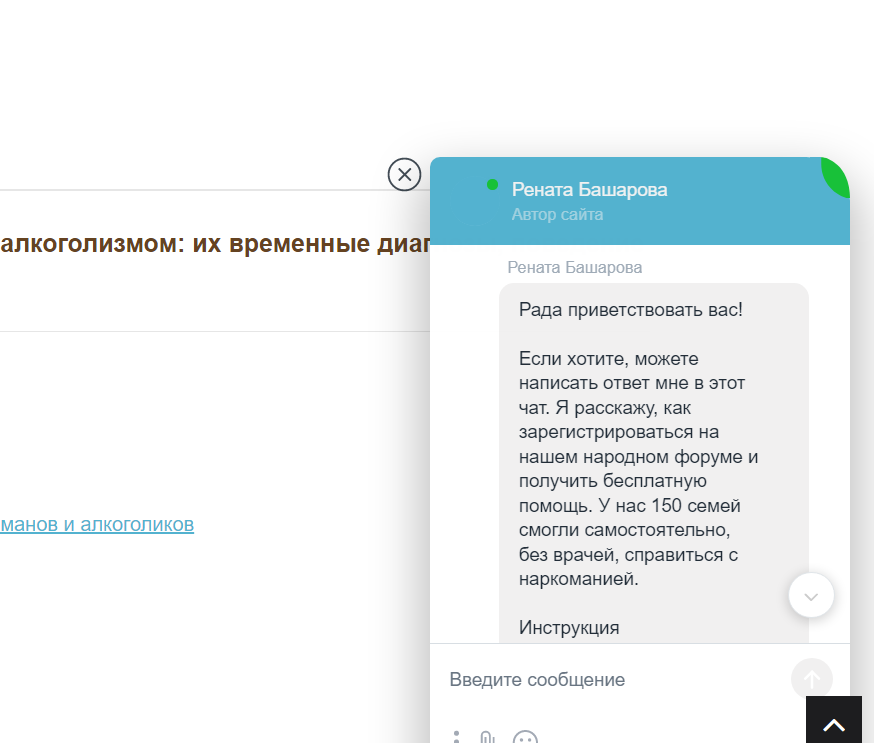
Task: Focus the 'Введите сообщение' input field
Action: tap(610, 680)
